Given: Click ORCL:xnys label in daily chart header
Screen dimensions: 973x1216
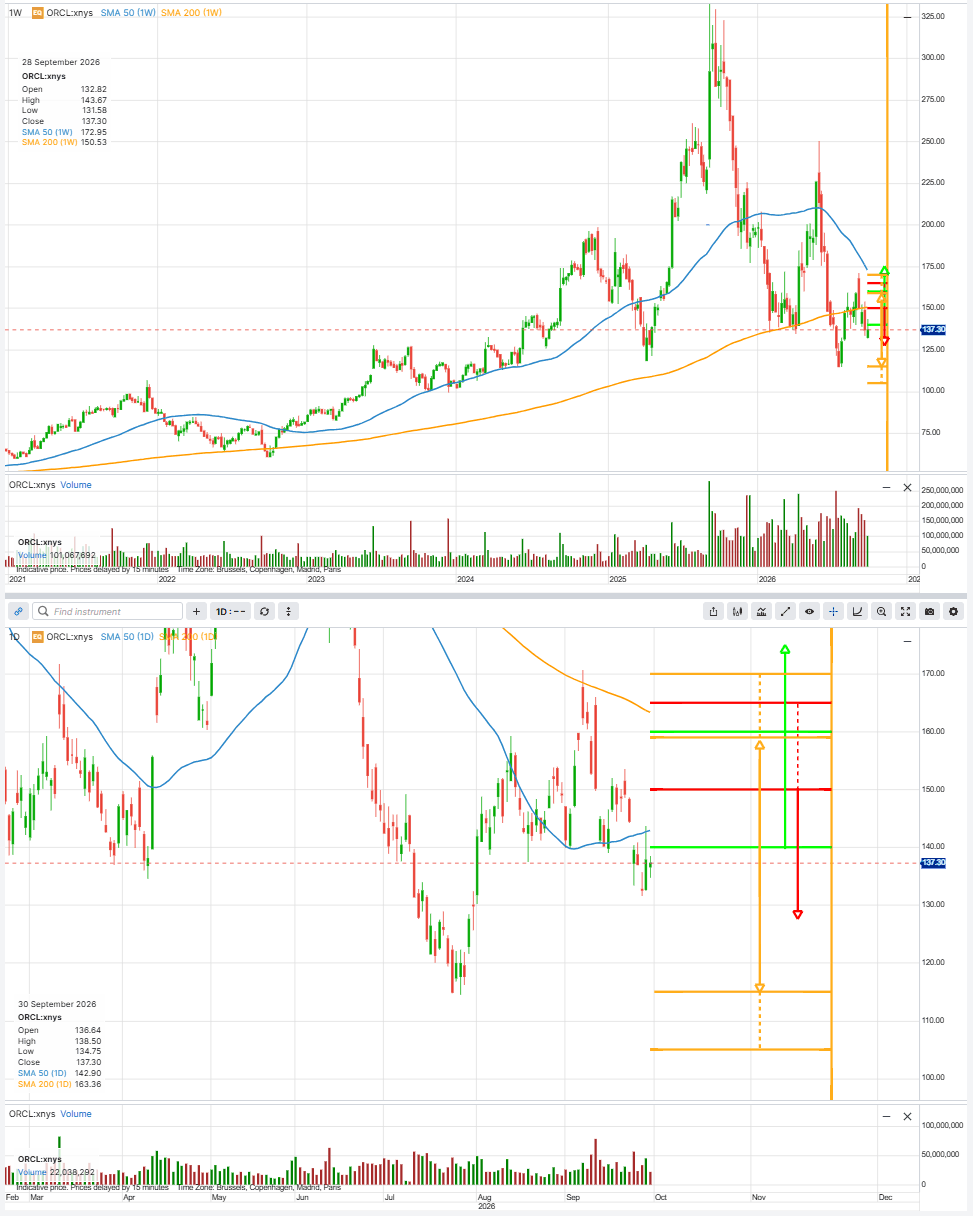Looking at the screenshot, I should (x=69, y=636).
